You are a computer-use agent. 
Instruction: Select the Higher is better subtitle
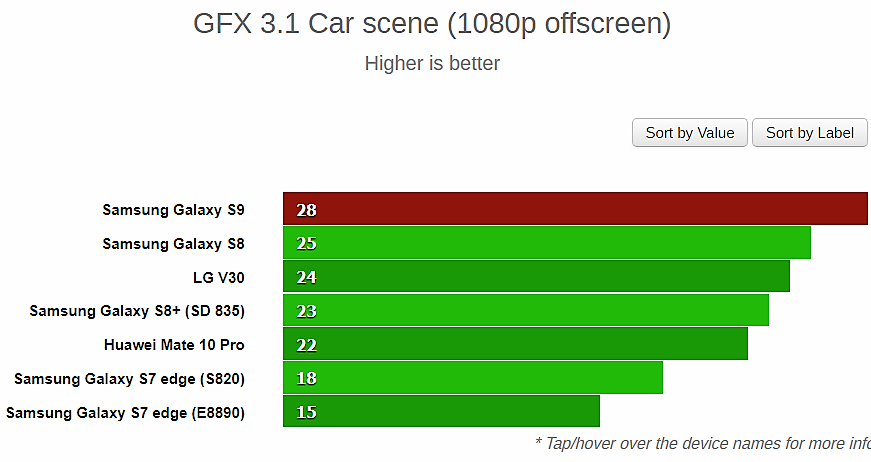(x=432, y=64)
